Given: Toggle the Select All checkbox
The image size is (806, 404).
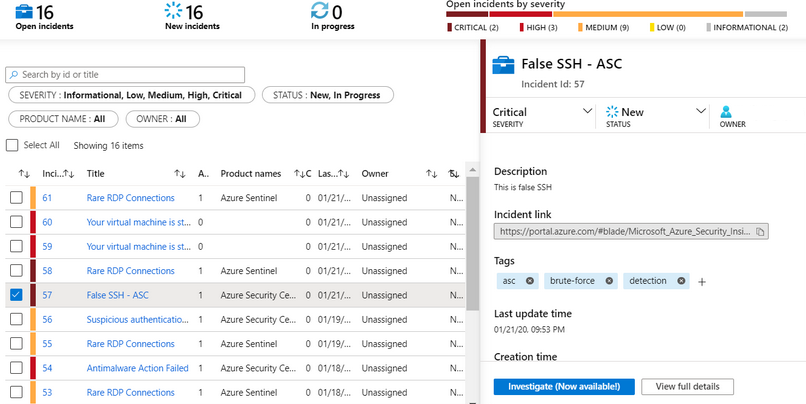Looking at the screenshot, I should pyautogui.click(x=12, y=145).
